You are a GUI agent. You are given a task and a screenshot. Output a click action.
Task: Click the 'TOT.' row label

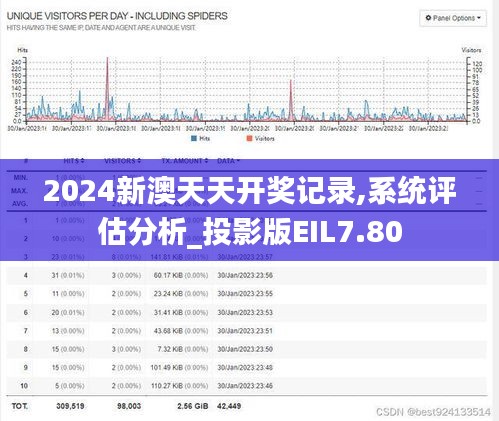[x=20, y=406]
